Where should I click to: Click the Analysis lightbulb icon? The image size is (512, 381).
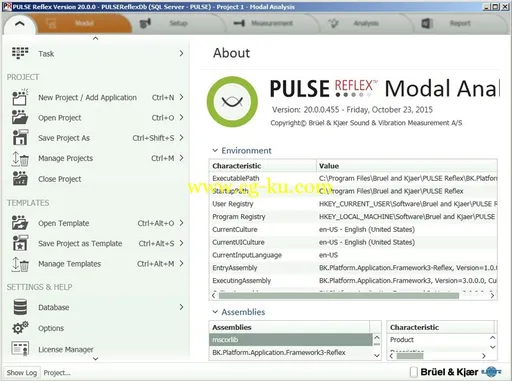coord(333,23)
